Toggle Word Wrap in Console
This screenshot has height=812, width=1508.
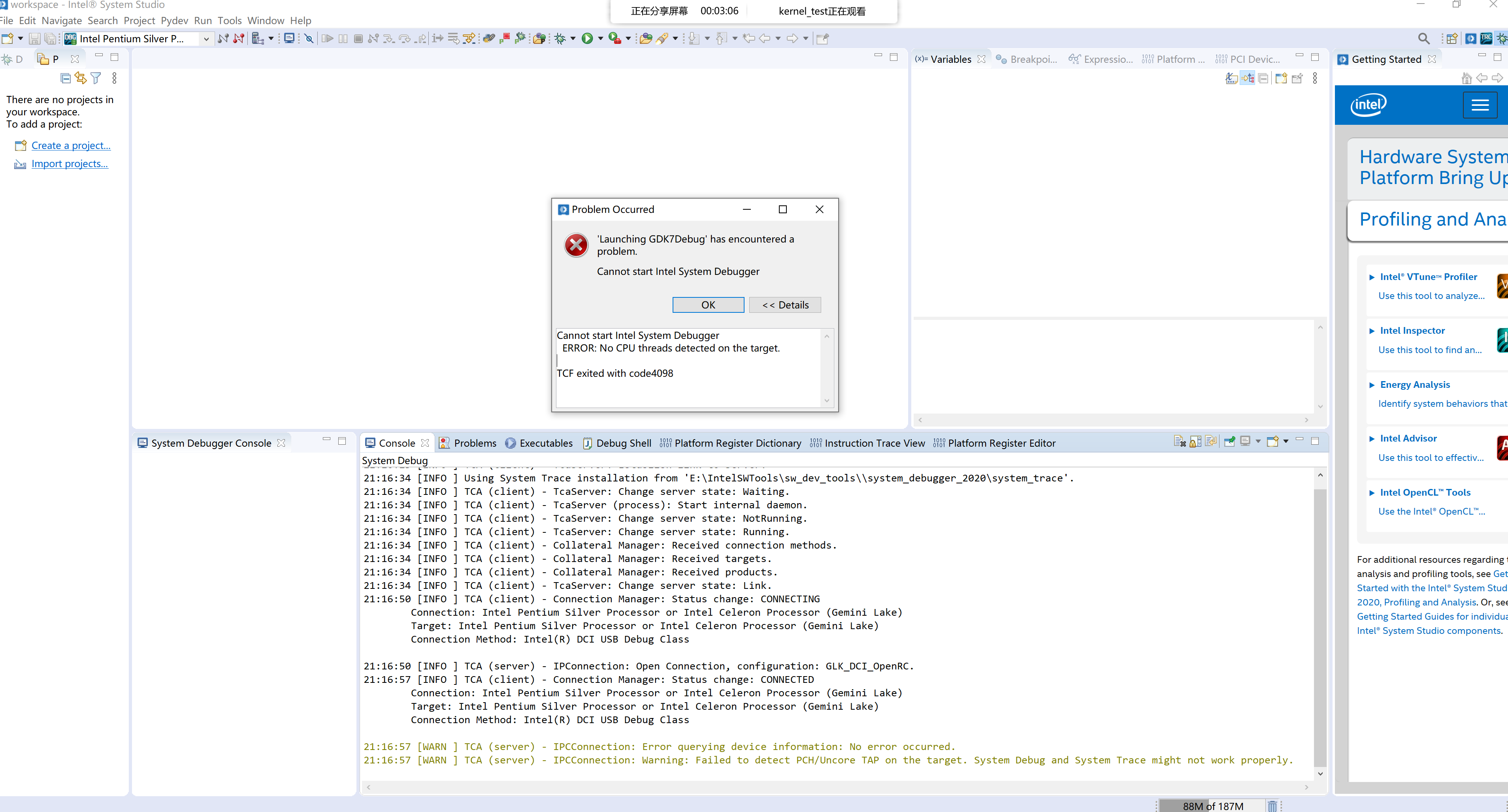coord(1211,441)
